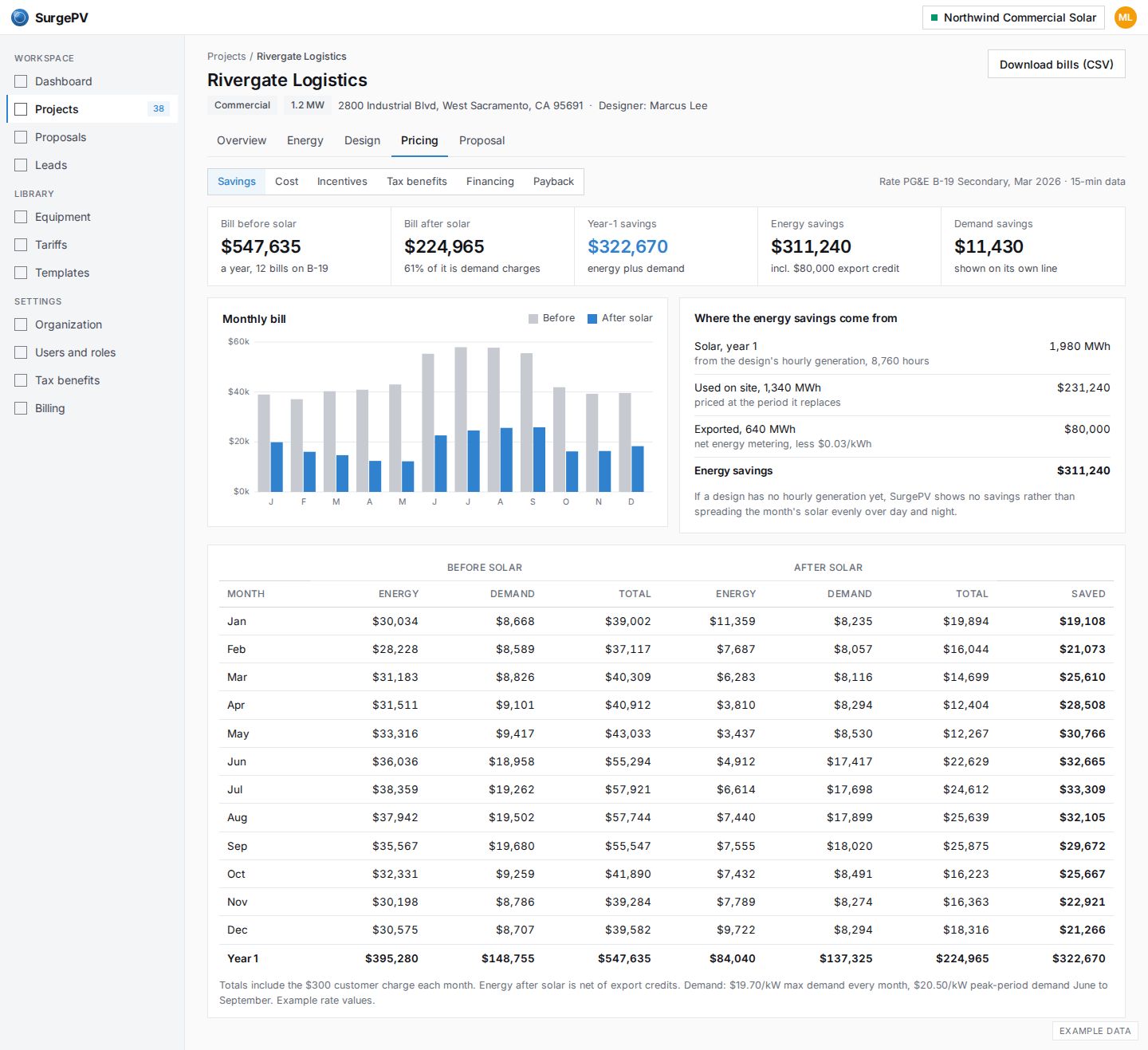Click the gray Before legend swatch
This screenshot has height=1050, width=1148.
click(533, 319)
